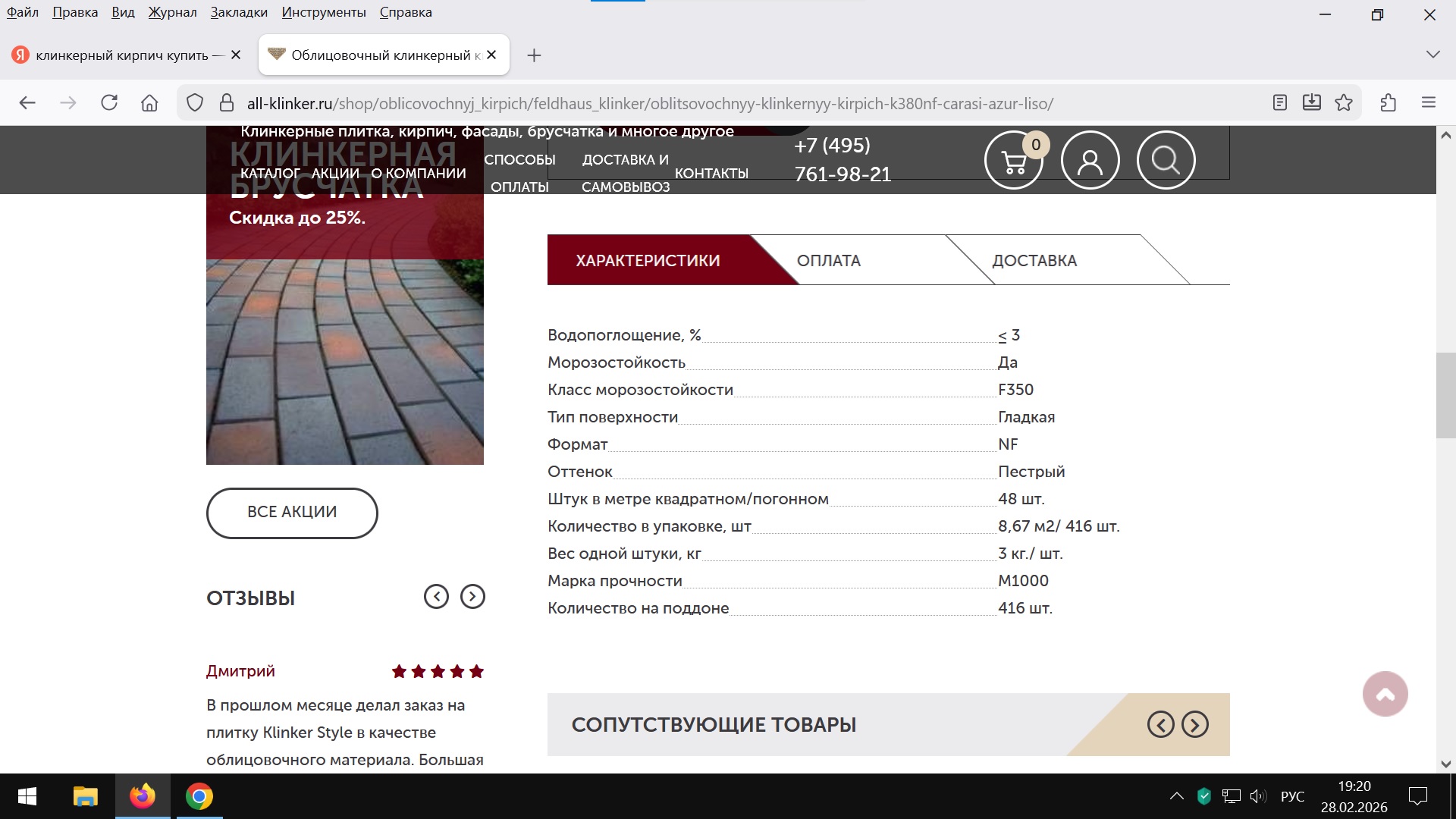Bookmark this page with star icon
1456x819 pixels.
click(1344, 103)
